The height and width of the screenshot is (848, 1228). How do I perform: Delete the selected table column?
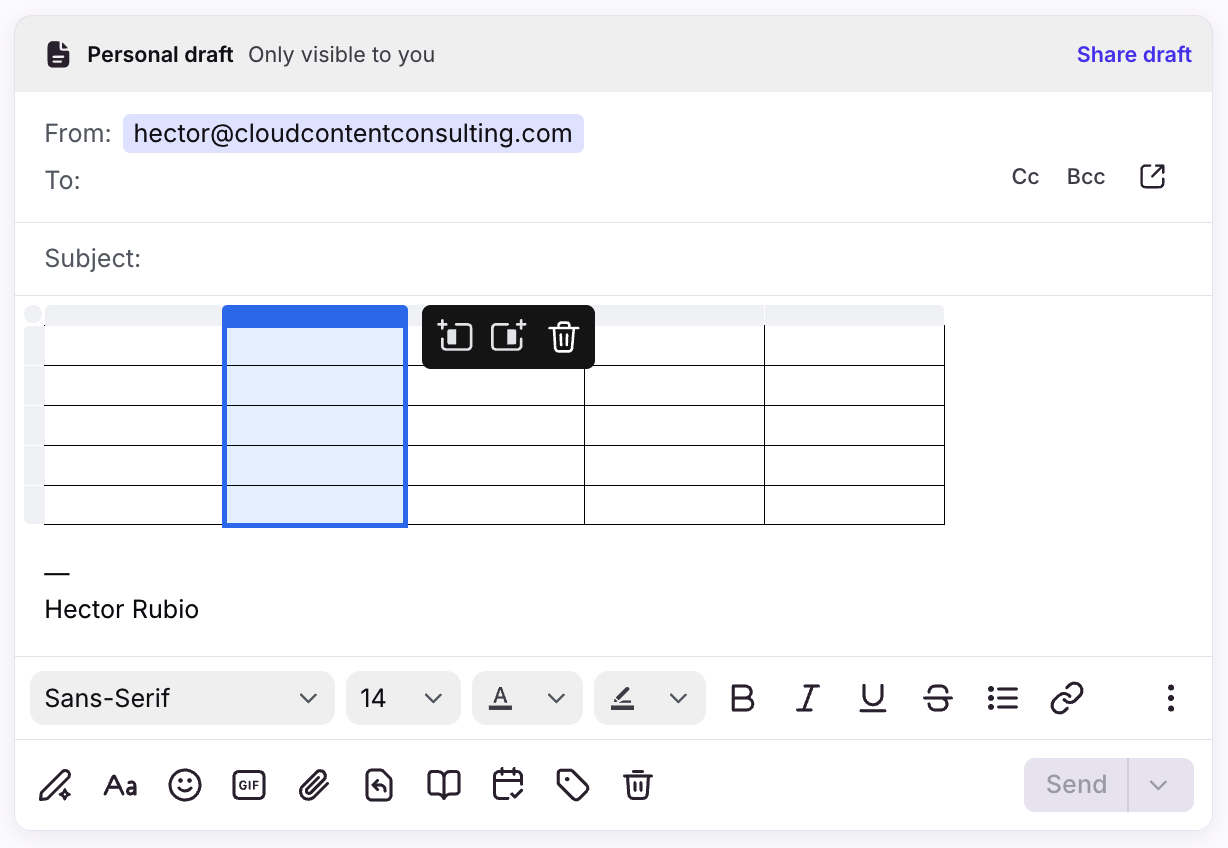click(x=564, y=337)
